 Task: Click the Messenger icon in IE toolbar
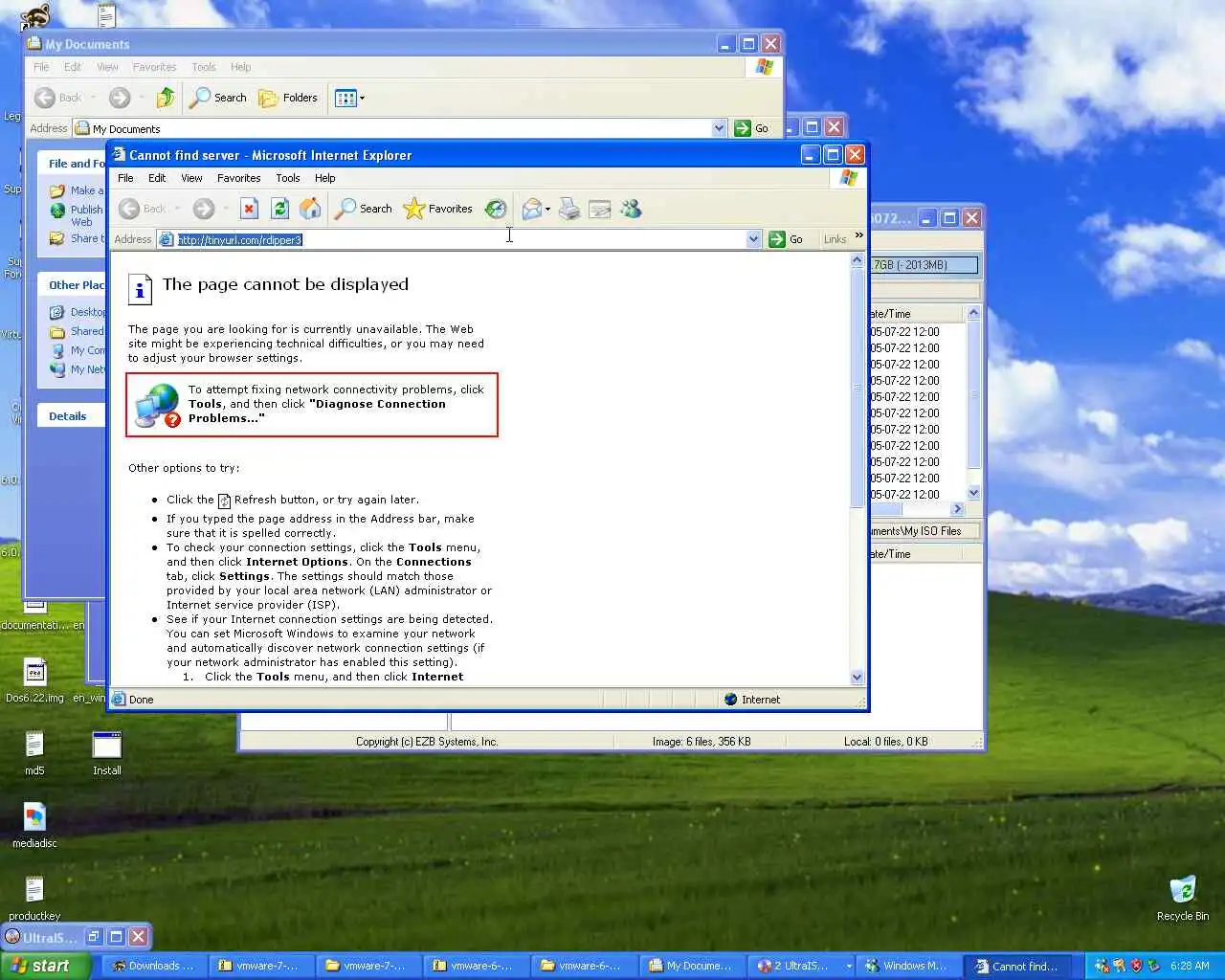point(631,209)
